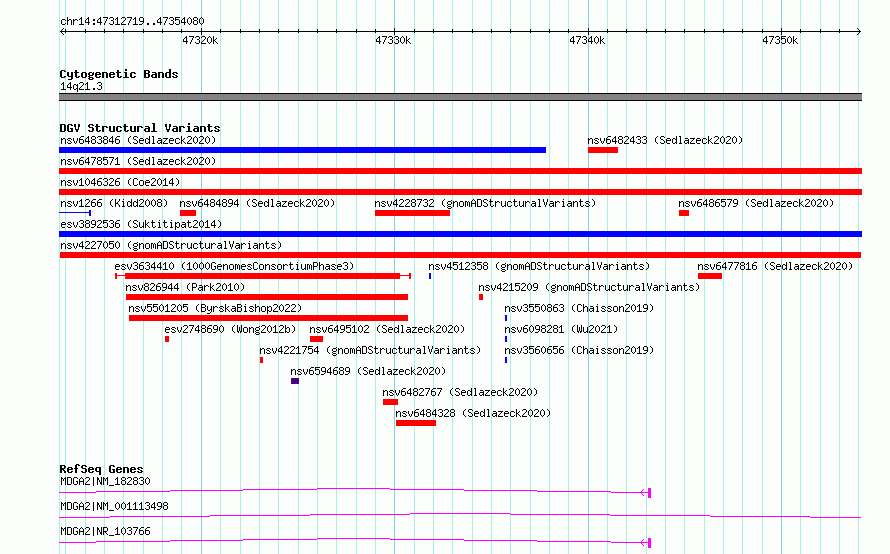
Task: Click the red marker of nsv4221754
Action: coord(262,360)
